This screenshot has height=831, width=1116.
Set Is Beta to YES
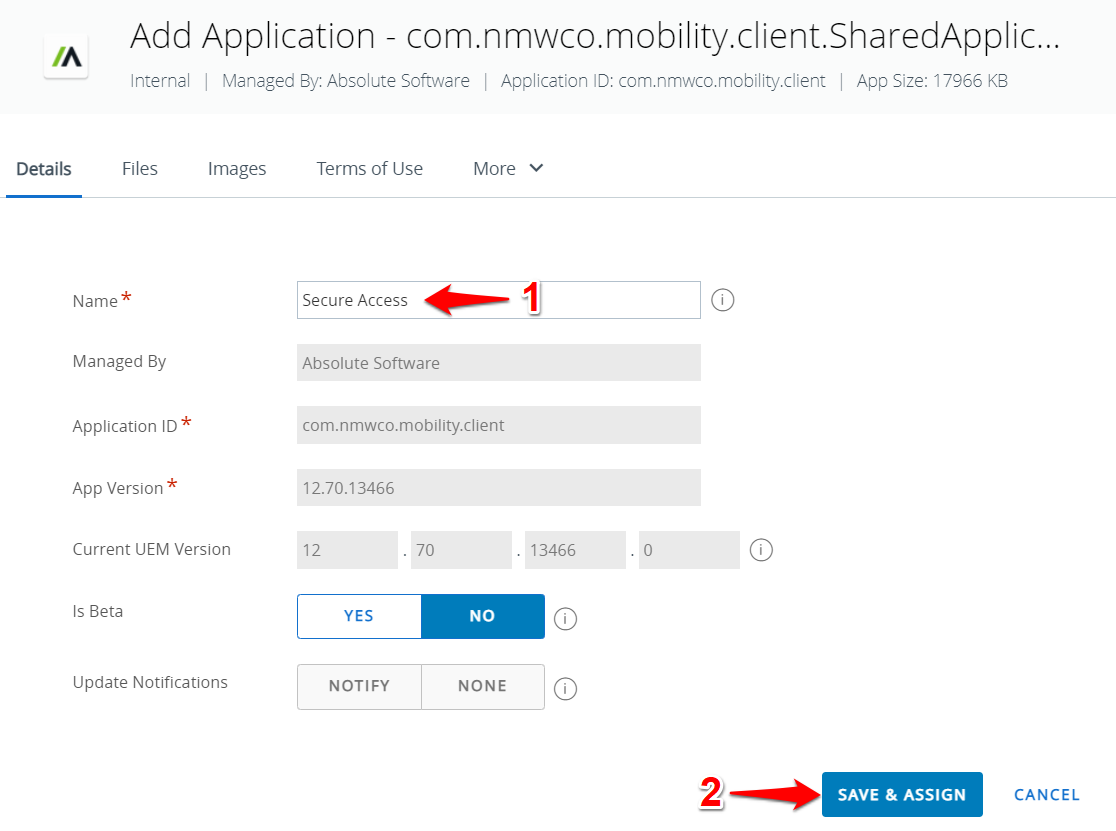coord(359,616)
